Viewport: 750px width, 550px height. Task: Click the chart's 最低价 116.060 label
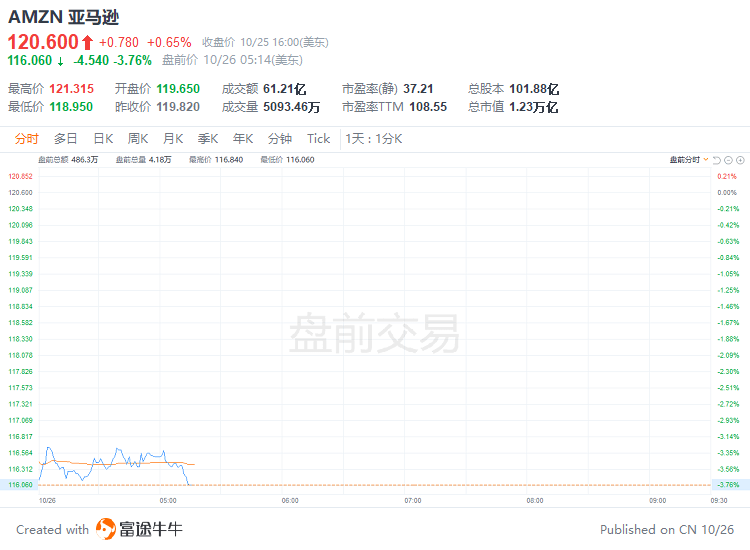pos(287,160)
